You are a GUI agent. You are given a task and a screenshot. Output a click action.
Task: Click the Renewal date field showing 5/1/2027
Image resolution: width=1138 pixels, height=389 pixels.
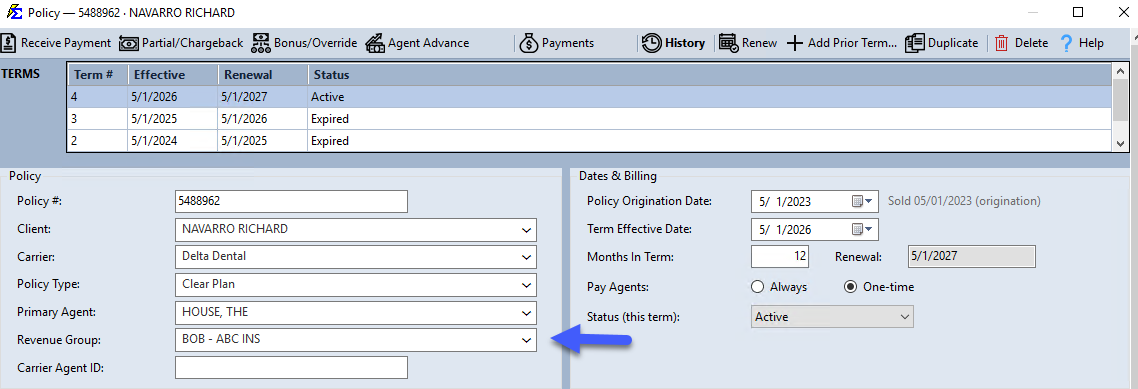(x=972, y=257)
